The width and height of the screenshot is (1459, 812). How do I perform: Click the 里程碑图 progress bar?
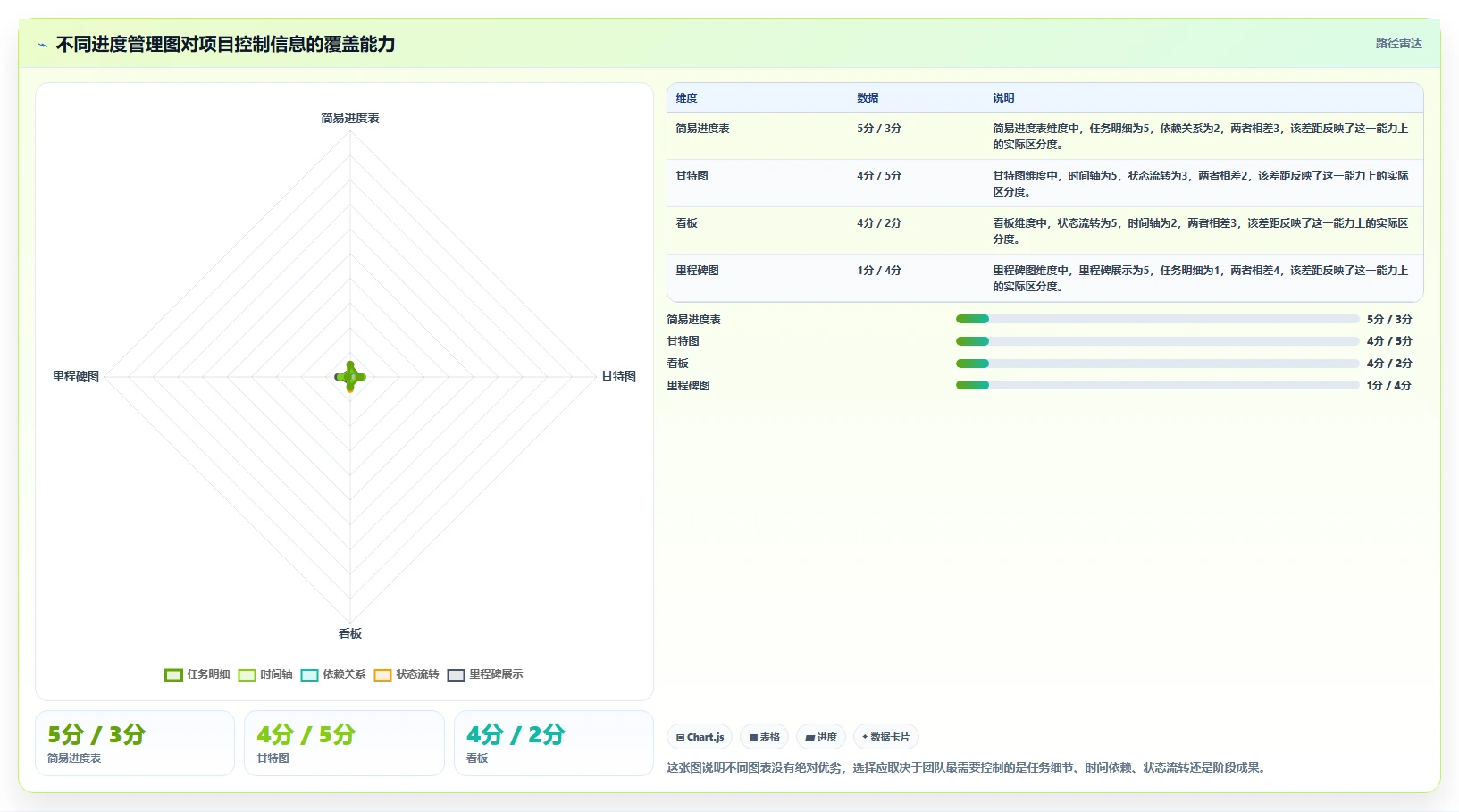point(1157,386)
